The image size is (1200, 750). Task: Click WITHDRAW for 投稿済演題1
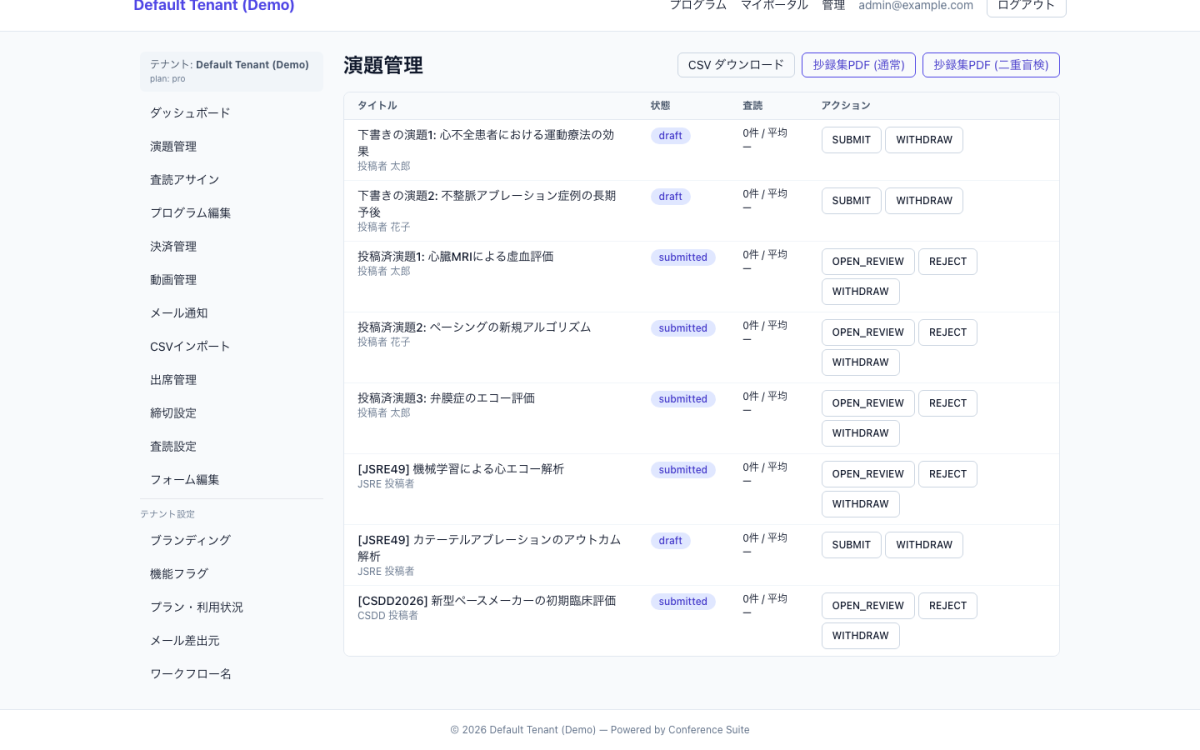tap(860, 292)
